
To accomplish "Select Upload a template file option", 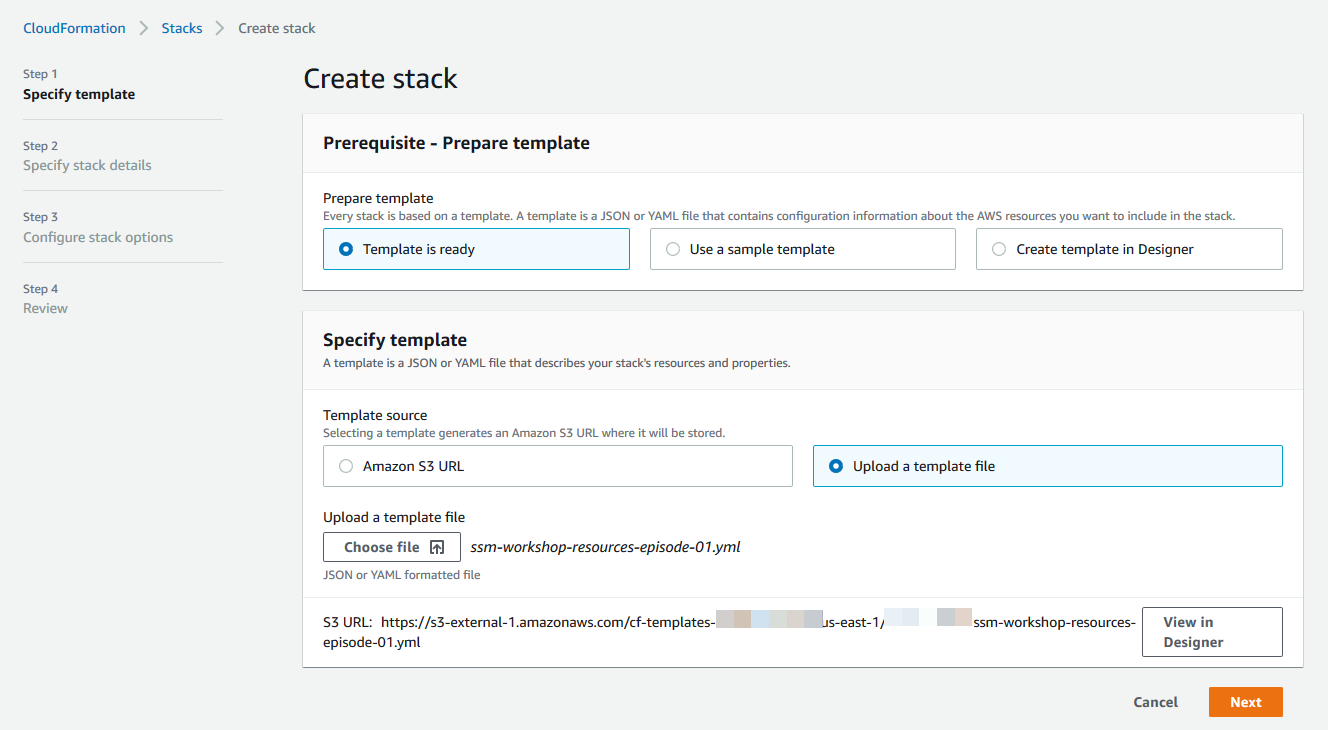I will point(1048,466).
